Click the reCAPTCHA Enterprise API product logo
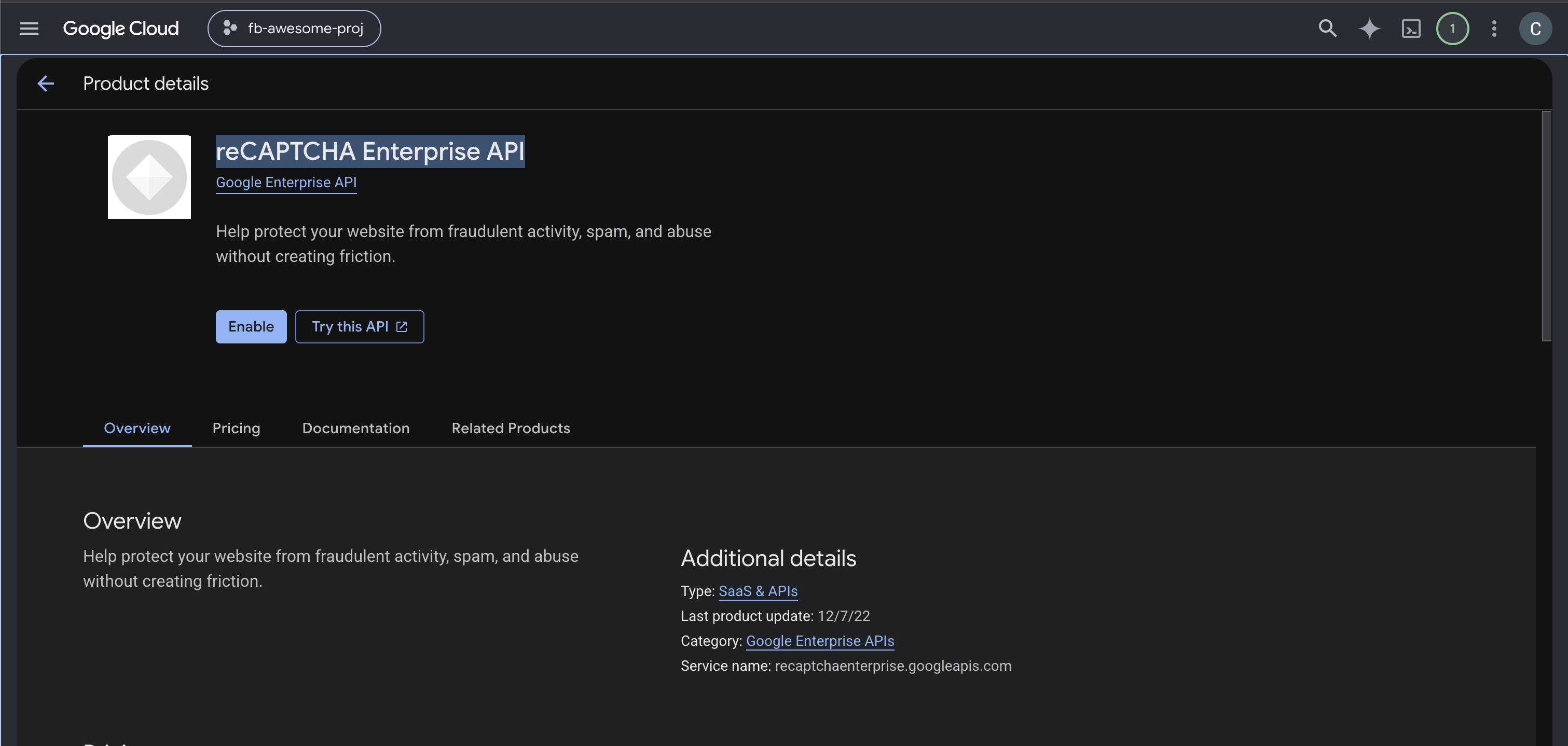The width and height of the screenshot is (1568, 746). pos(149,176)
